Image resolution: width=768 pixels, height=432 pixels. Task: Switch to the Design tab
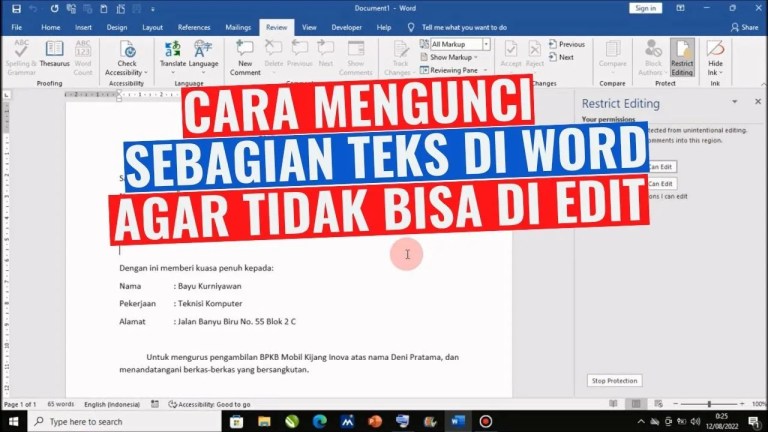(117, 27)
